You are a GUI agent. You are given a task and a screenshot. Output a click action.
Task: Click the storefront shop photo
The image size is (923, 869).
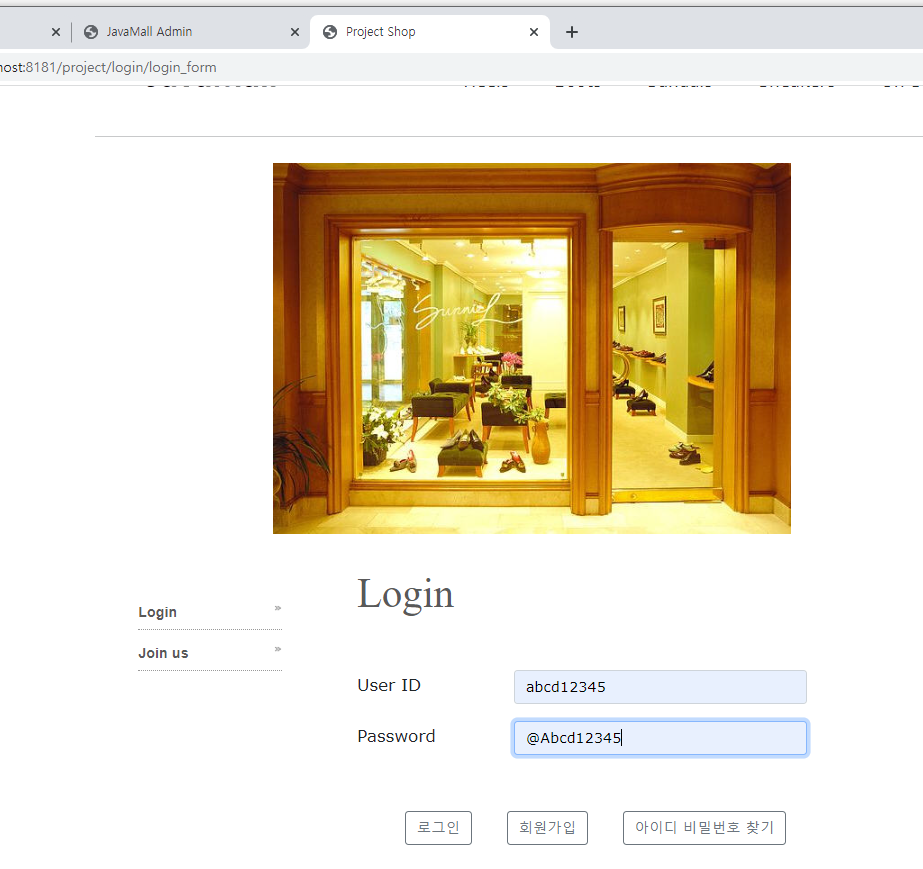[531, 348]
